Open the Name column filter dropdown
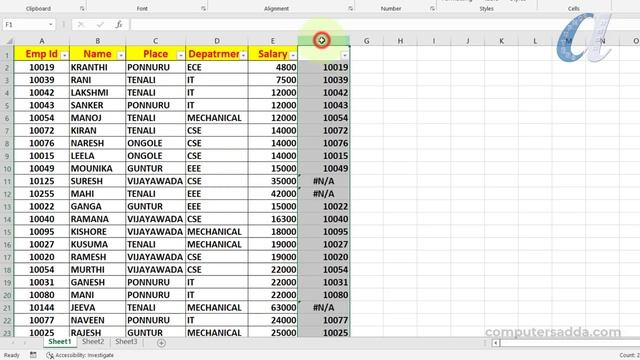Screen dimensions: 640x360 click(x=121, y=55)
